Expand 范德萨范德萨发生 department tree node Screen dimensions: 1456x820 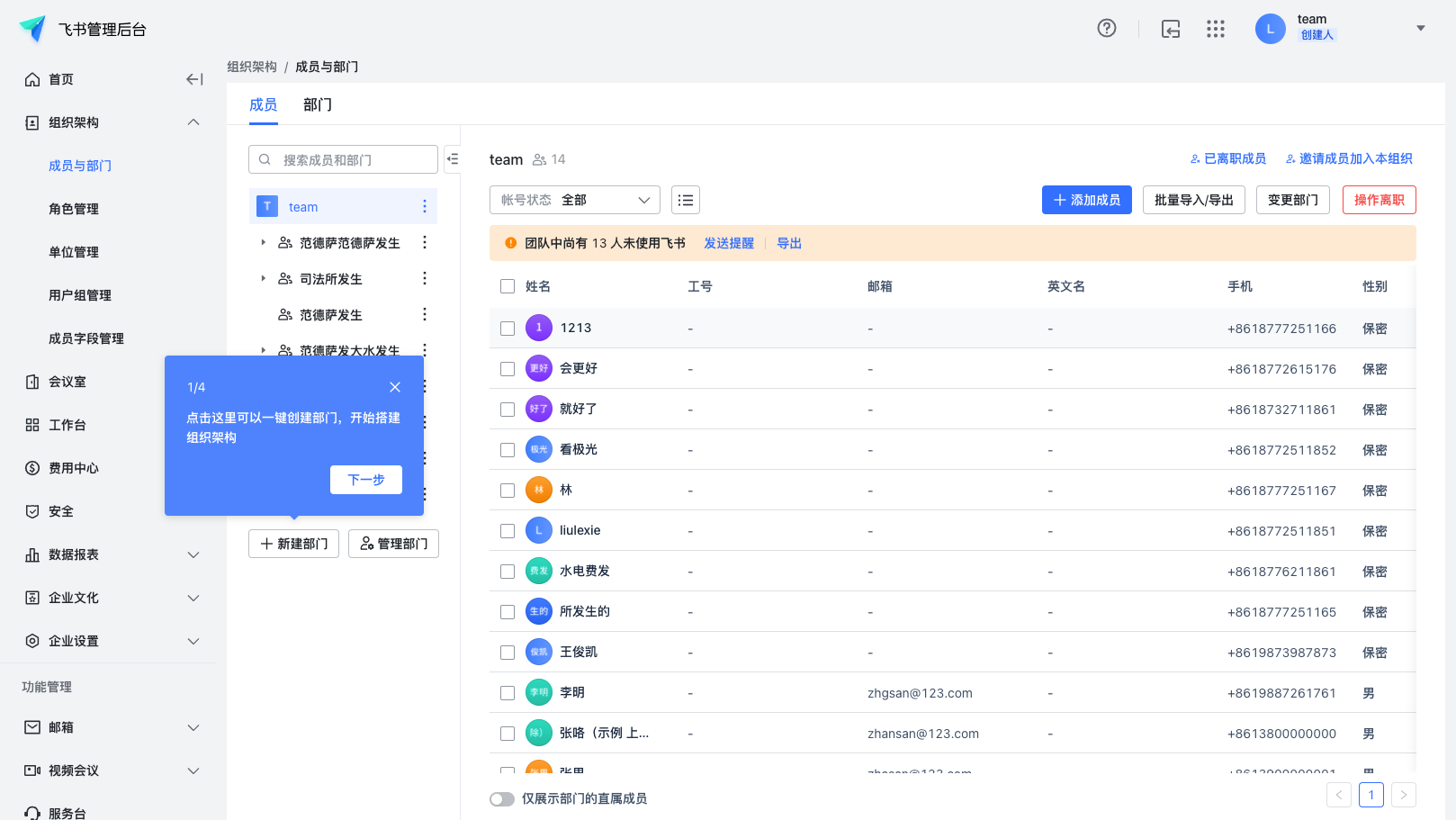pyautogui.click(x=263, y=242)
